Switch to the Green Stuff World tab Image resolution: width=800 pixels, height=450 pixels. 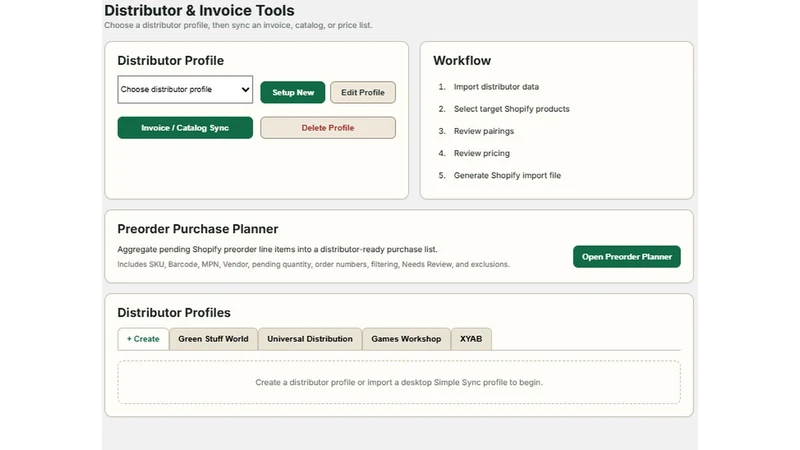(x=213, y=339)
